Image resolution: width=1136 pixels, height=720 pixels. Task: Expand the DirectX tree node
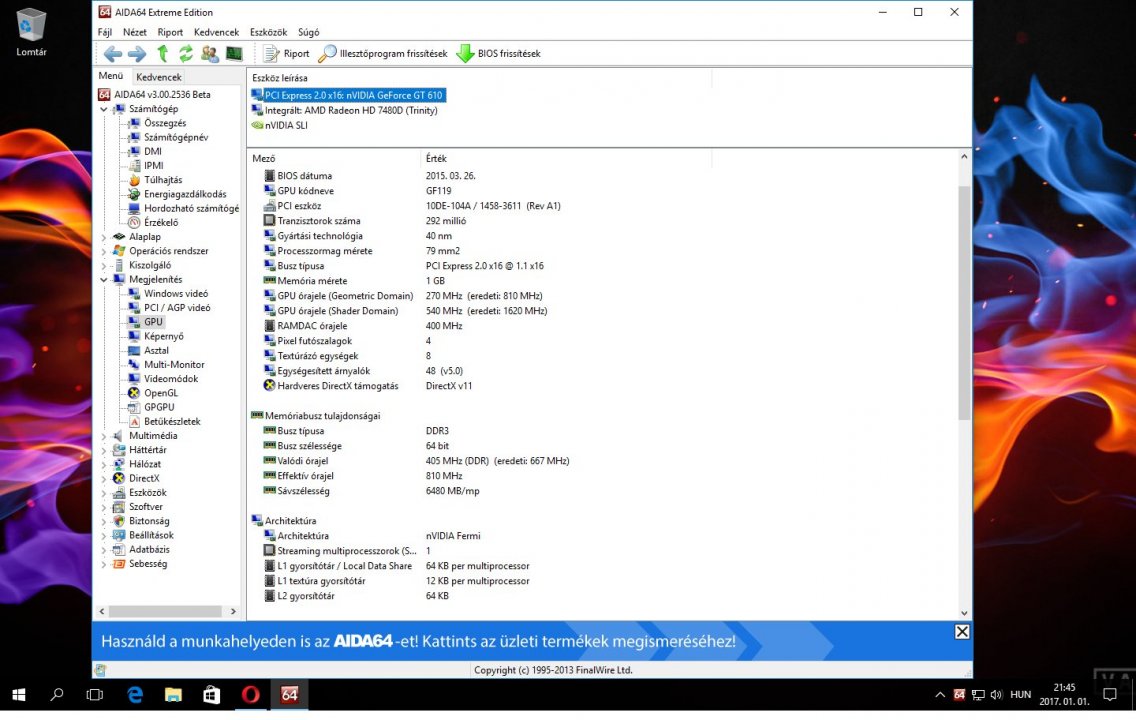104,479
